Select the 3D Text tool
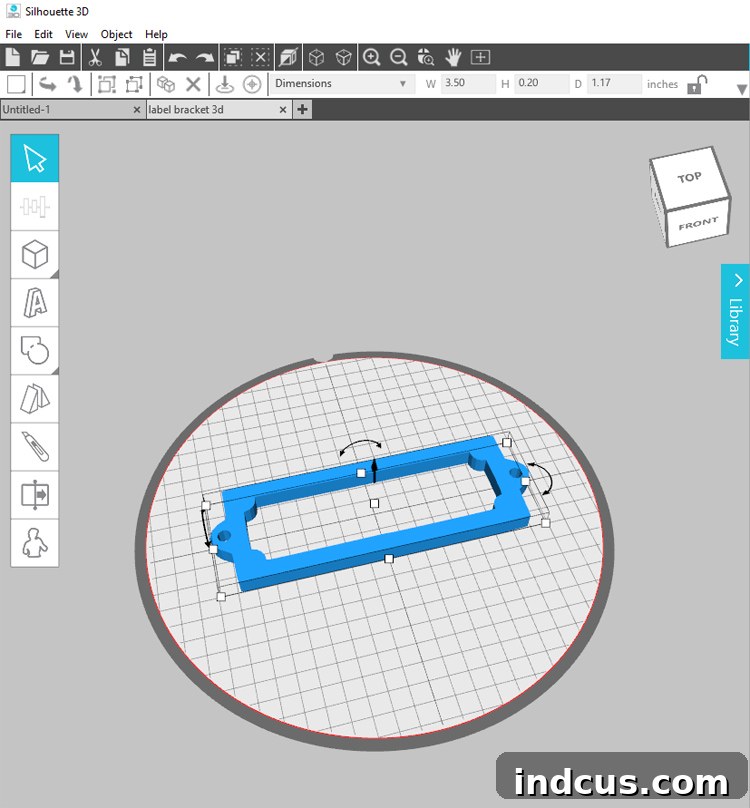This screenshot has width=750, height=808. 35,302
